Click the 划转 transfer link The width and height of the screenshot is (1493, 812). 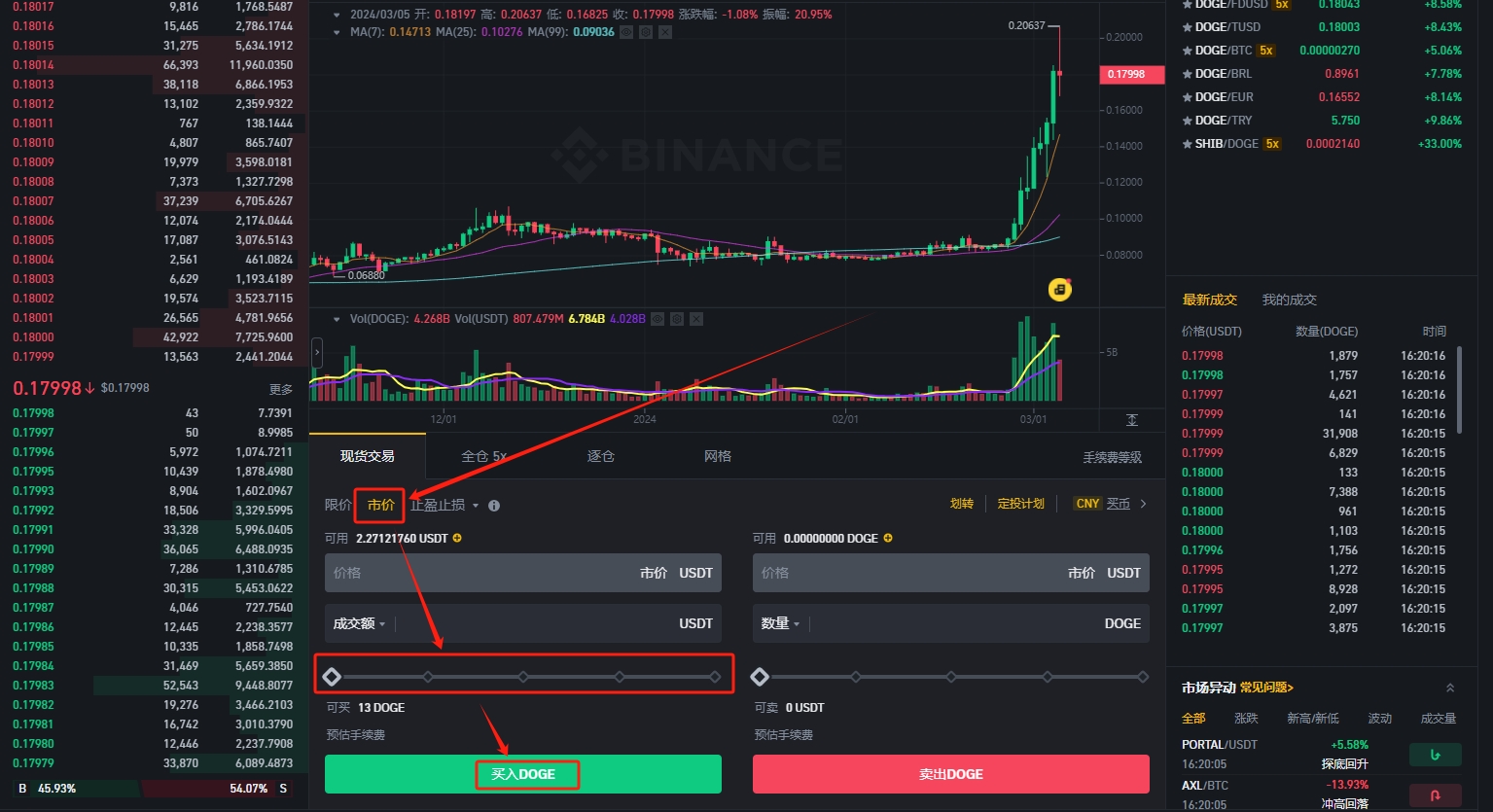961,504
